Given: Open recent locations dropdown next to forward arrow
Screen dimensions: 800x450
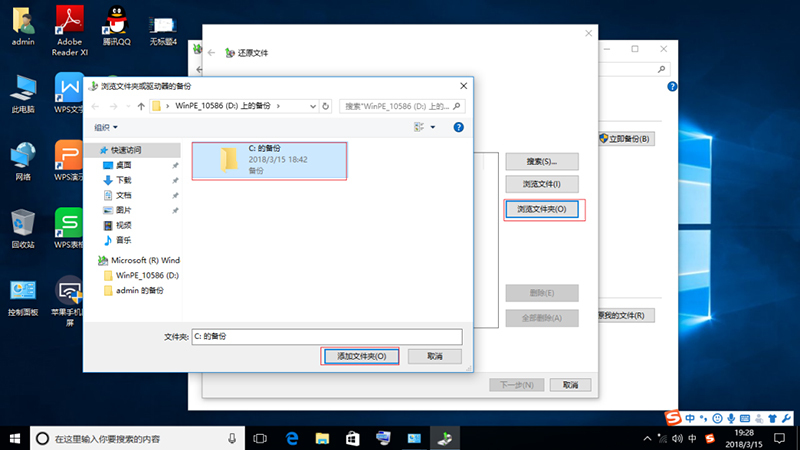Looking at the screenshot, I should click(x=128, y=106).
